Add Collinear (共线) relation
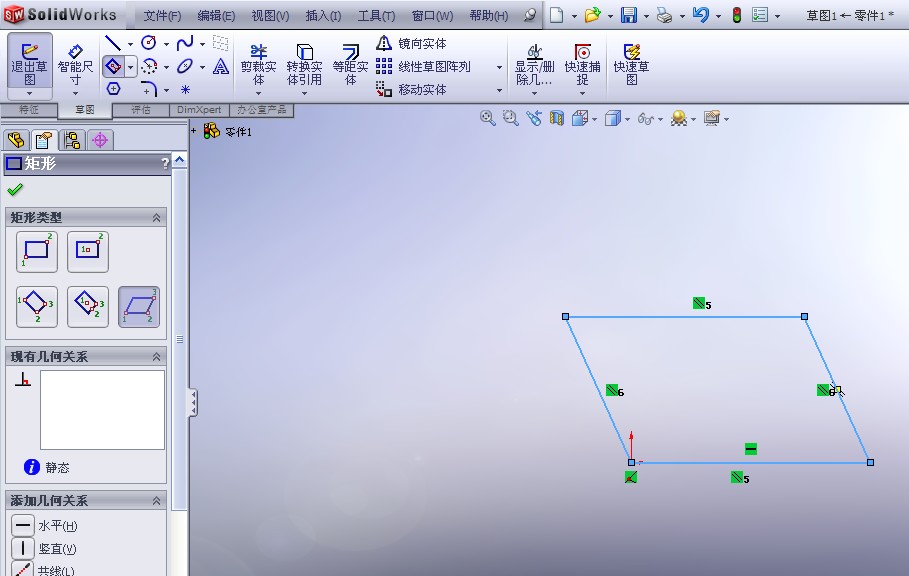The height and width of the screenshot is (576, 909). (43, 570)
